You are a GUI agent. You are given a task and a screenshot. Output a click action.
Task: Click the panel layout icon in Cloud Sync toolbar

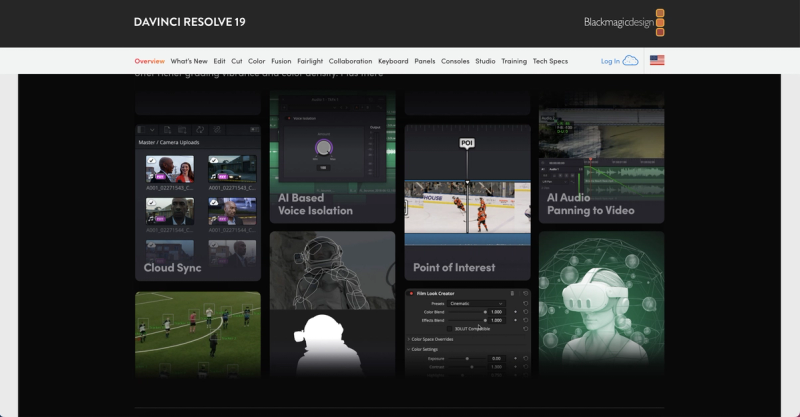pyautogui.click(x=141, y=130)
